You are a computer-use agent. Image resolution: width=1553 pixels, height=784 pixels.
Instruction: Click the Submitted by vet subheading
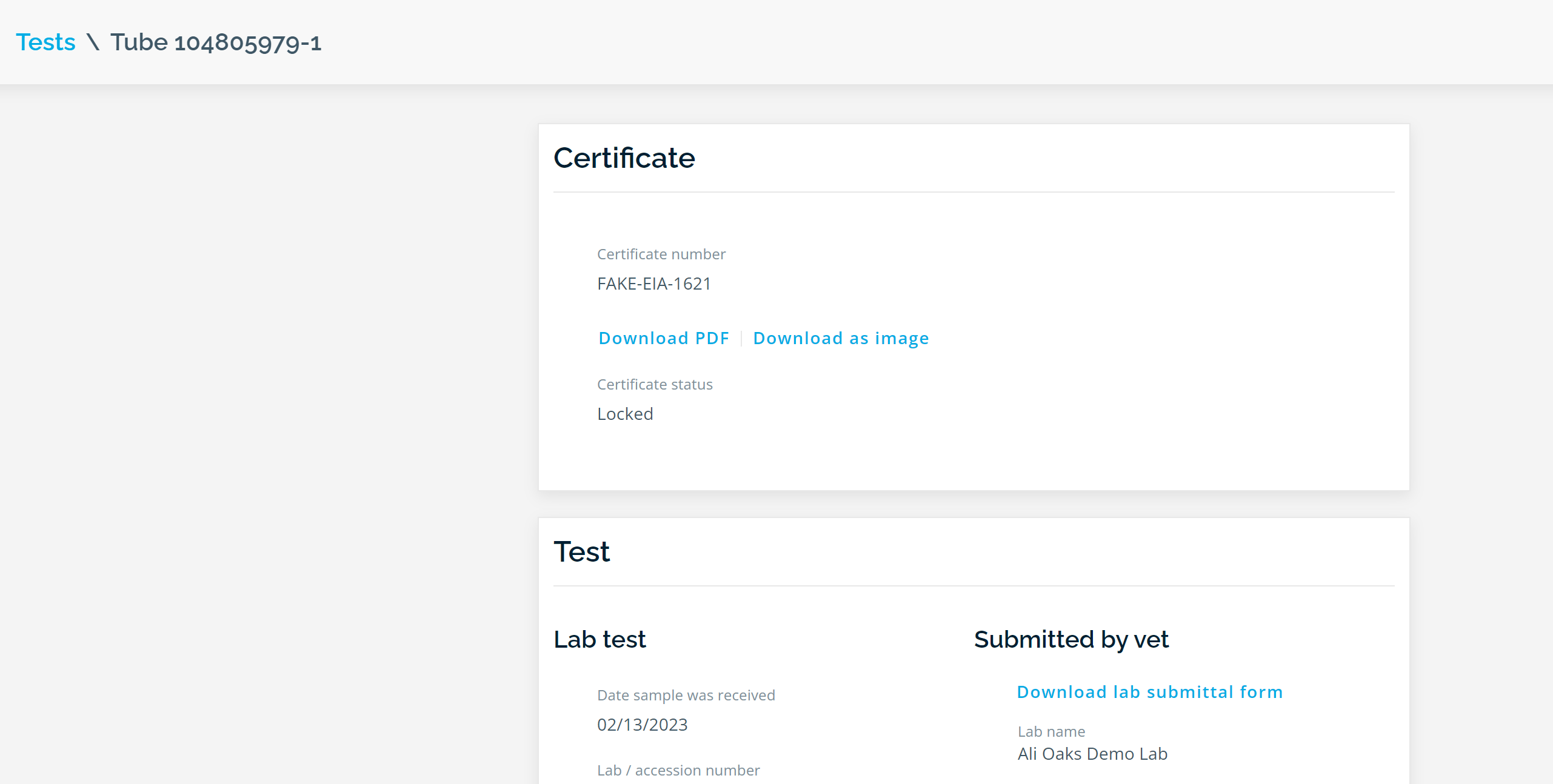point(1071,640)
